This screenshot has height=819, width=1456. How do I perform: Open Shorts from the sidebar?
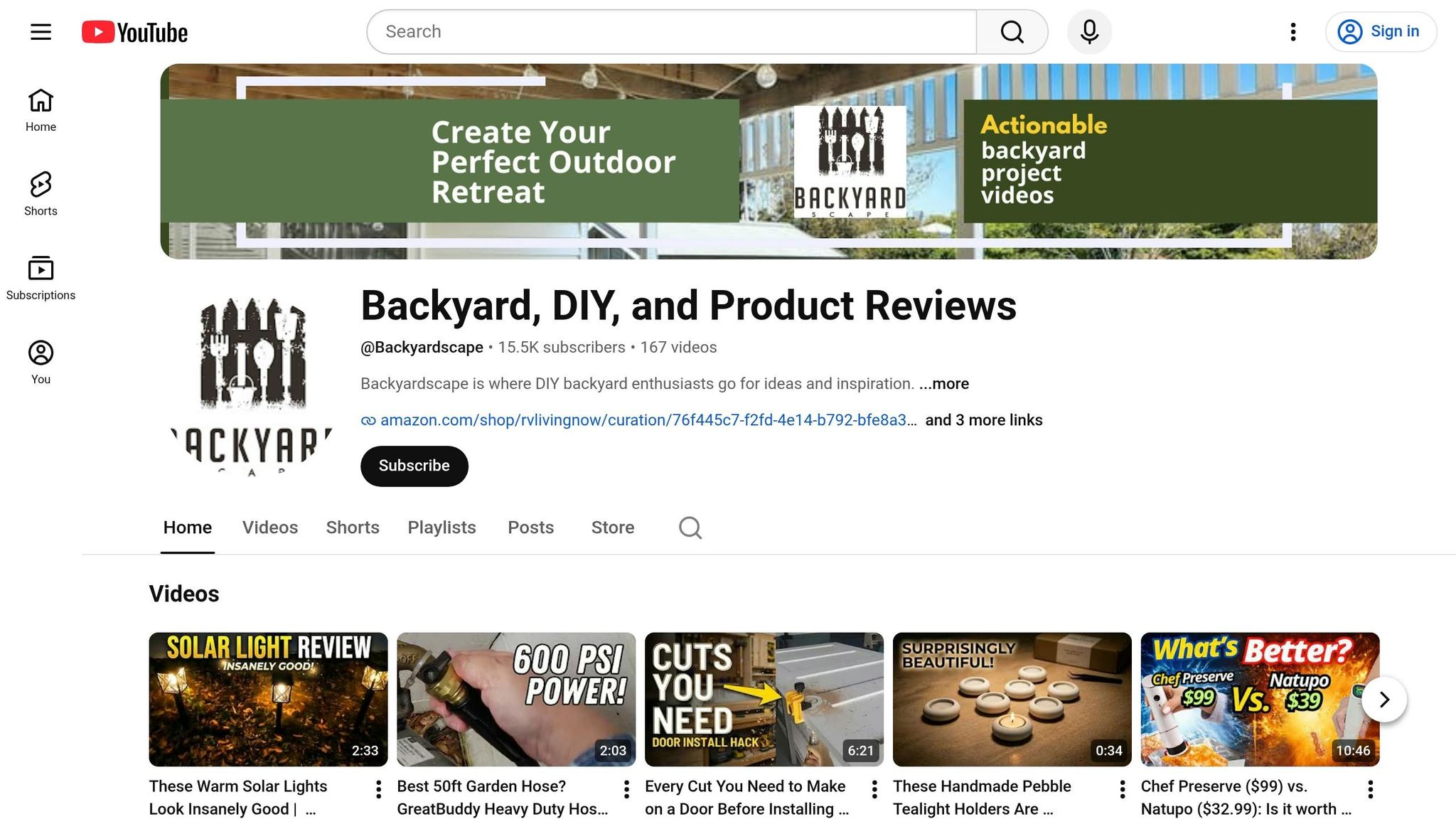coord(41,194)
